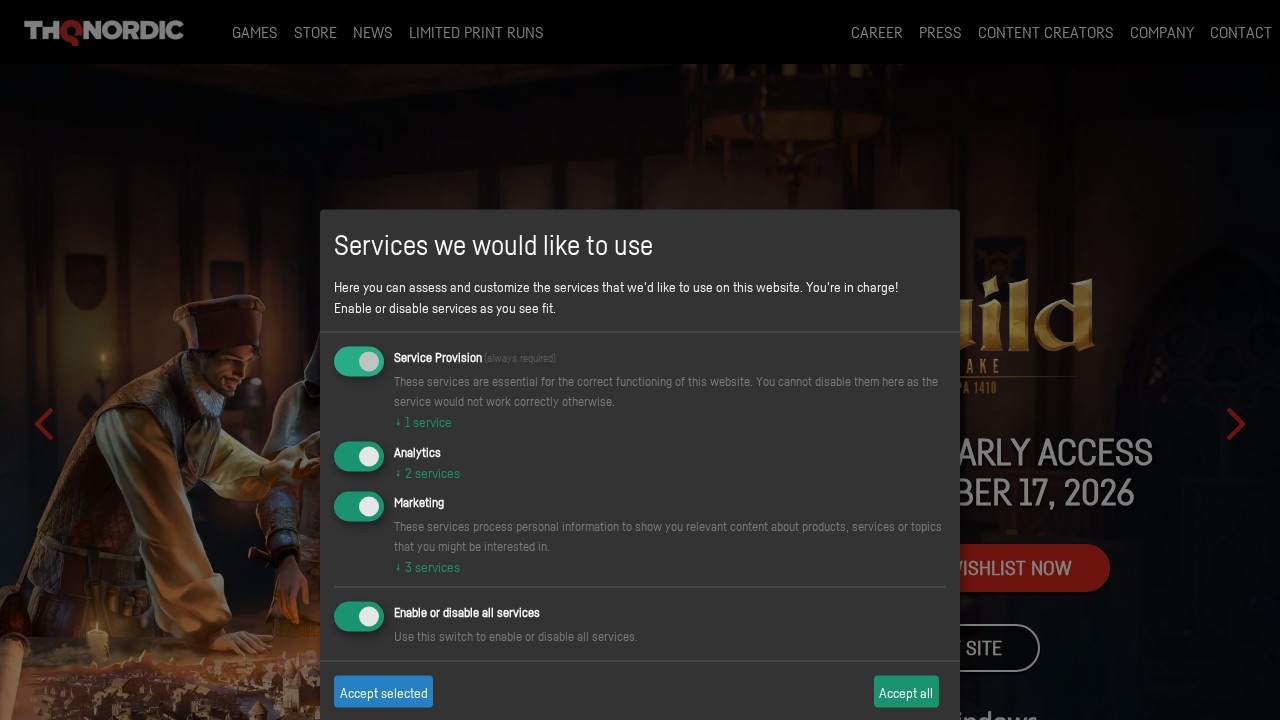
Task: Open the Games menu
Action: click(x=255, y=32)
